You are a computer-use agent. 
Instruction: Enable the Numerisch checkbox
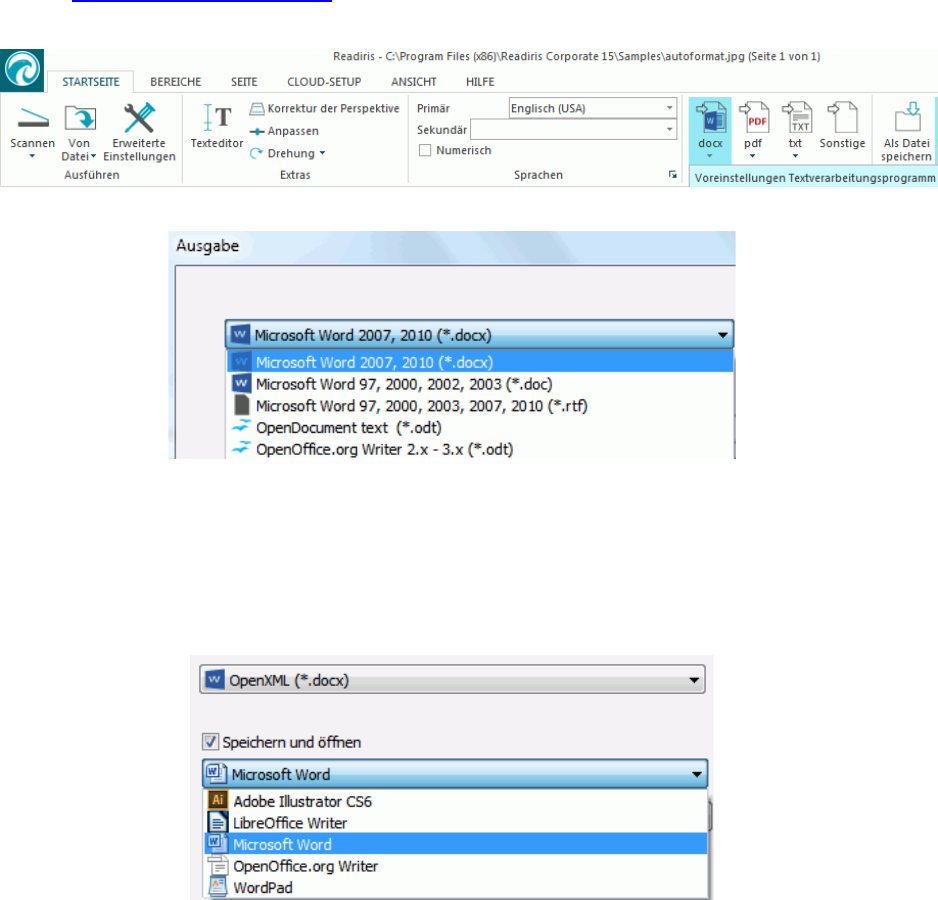point(425,150)
